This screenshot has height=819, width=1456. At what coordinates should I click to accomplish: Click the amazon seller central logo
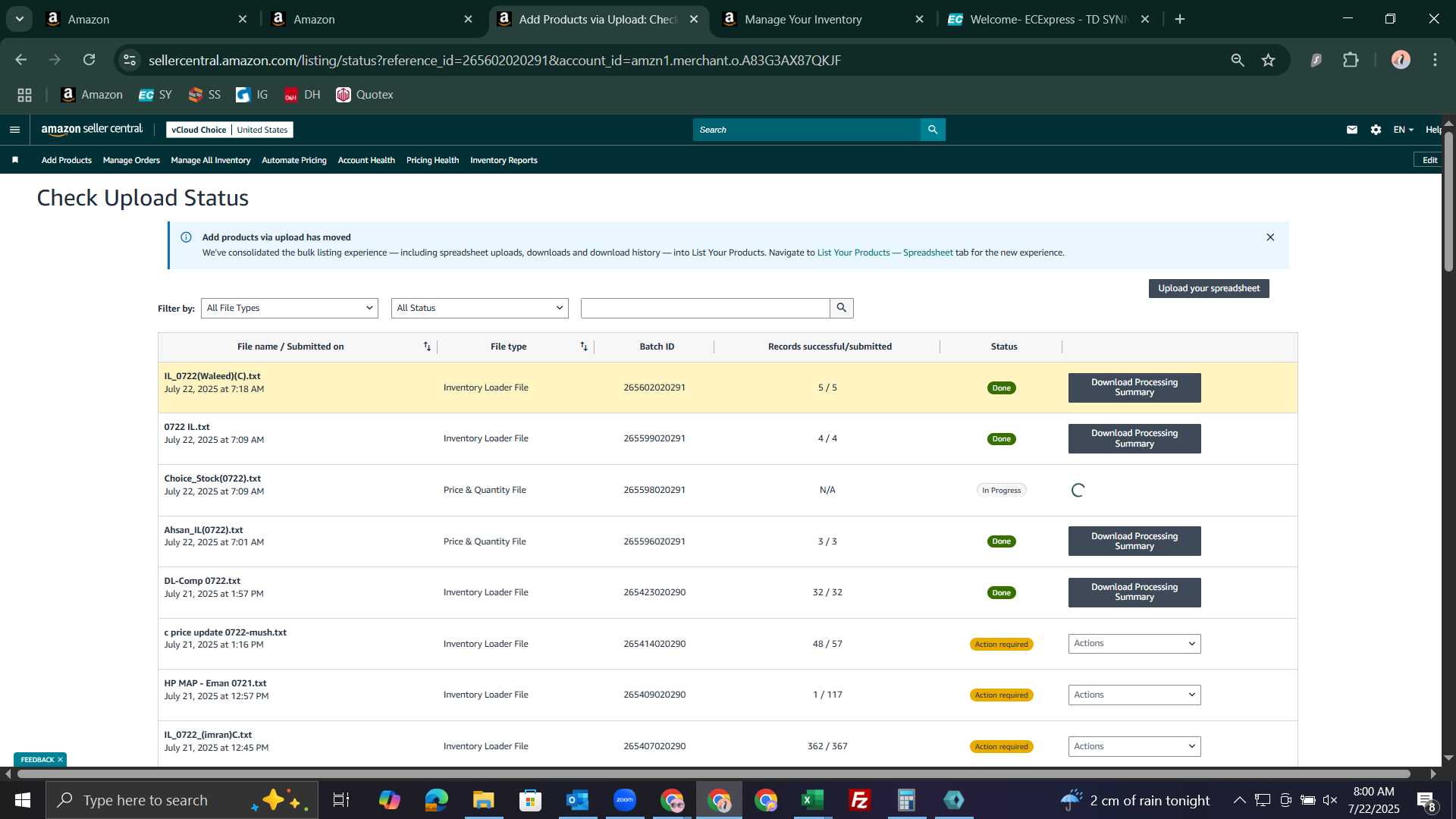[92, 130]
